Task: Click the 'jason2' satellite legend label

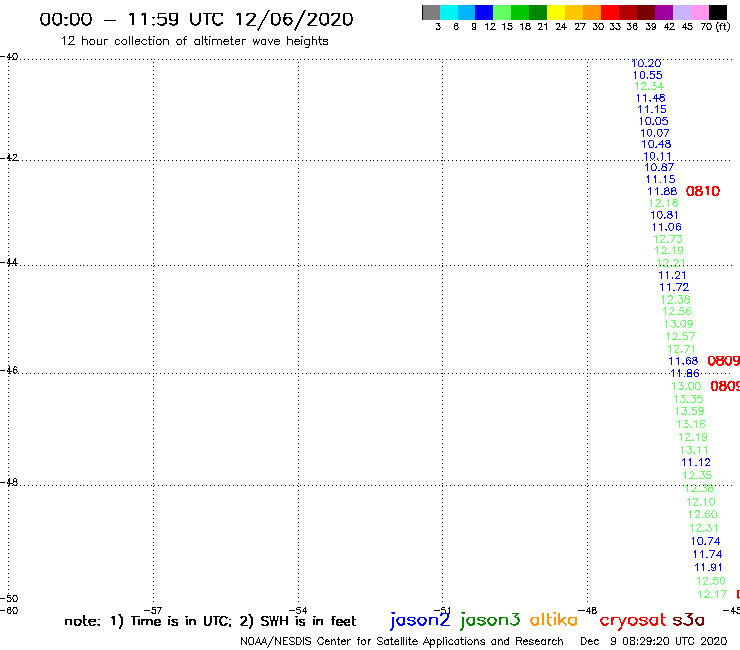Action: [420, 620]
